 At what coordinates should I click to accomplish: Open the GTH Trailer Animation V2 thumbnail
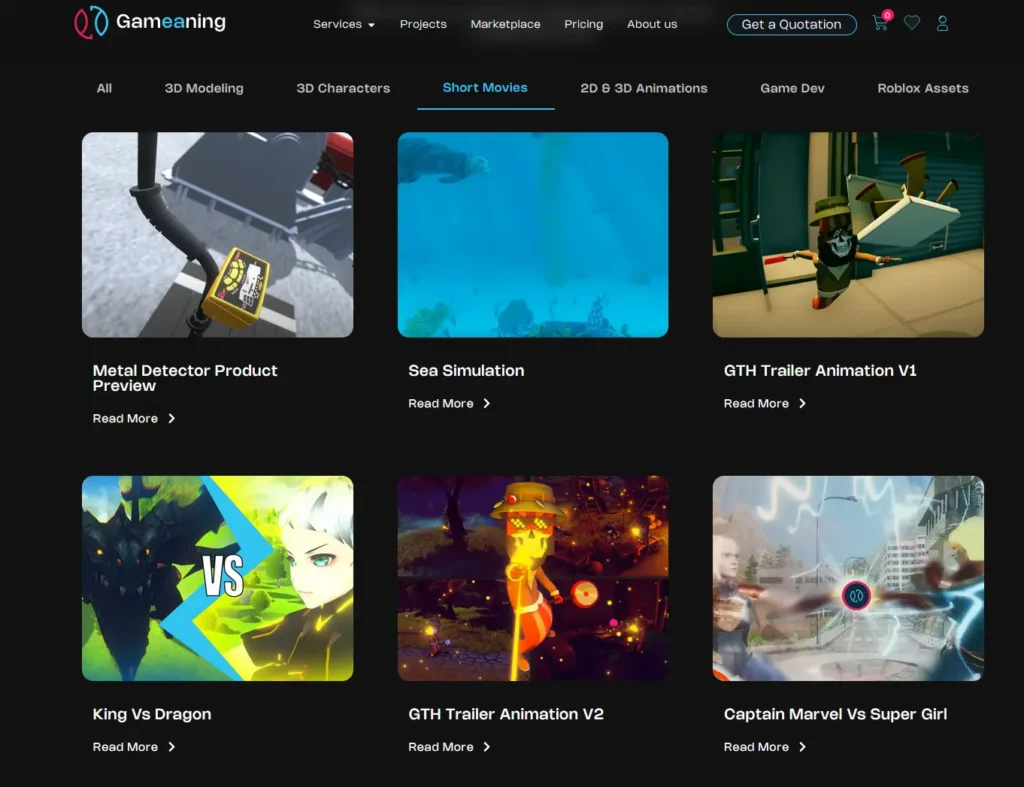point(533,578)
